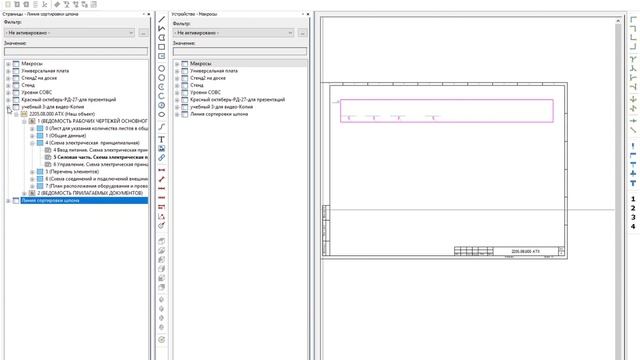Image resolution: width=640 pixels, height=360 pixels.
Task: Click number 1 icon in right toolbar
Action: [x=633, y=199]
